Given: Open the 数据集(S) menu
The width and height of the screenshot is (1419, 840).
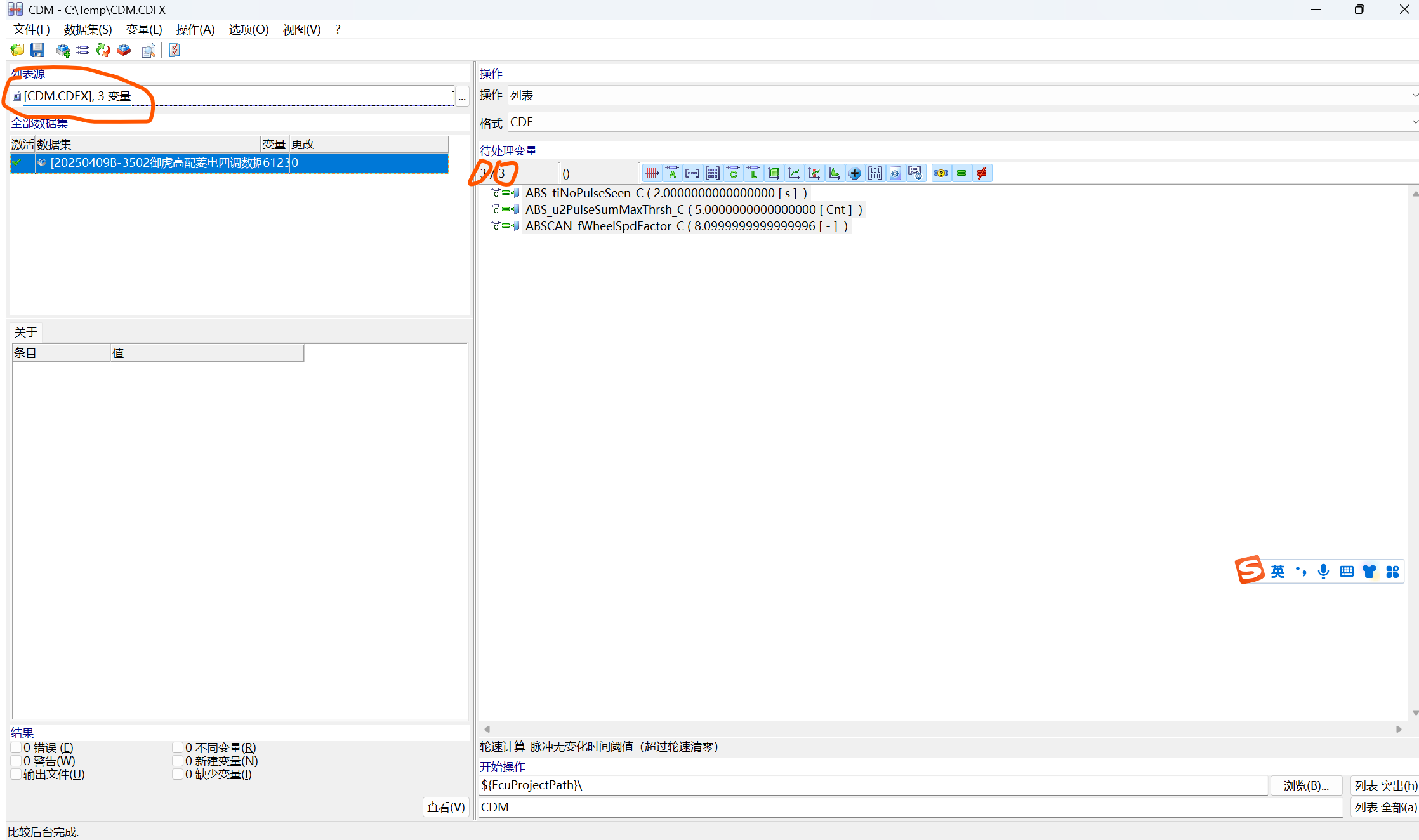Looking at the screenshot, I should tap(88, 29).
